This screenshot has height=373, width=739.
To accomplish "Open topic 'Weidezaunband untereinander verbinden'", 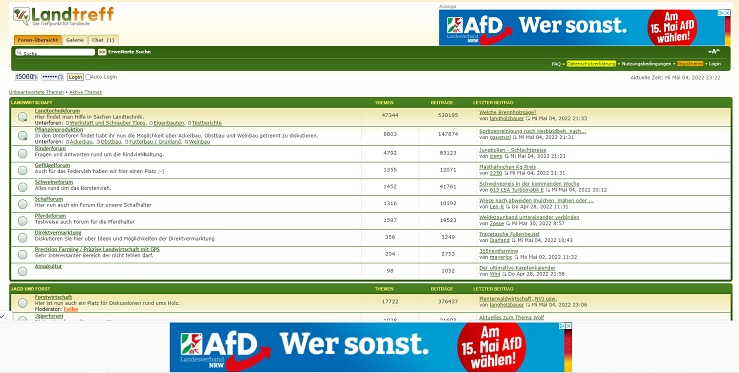I will (529, 217).
